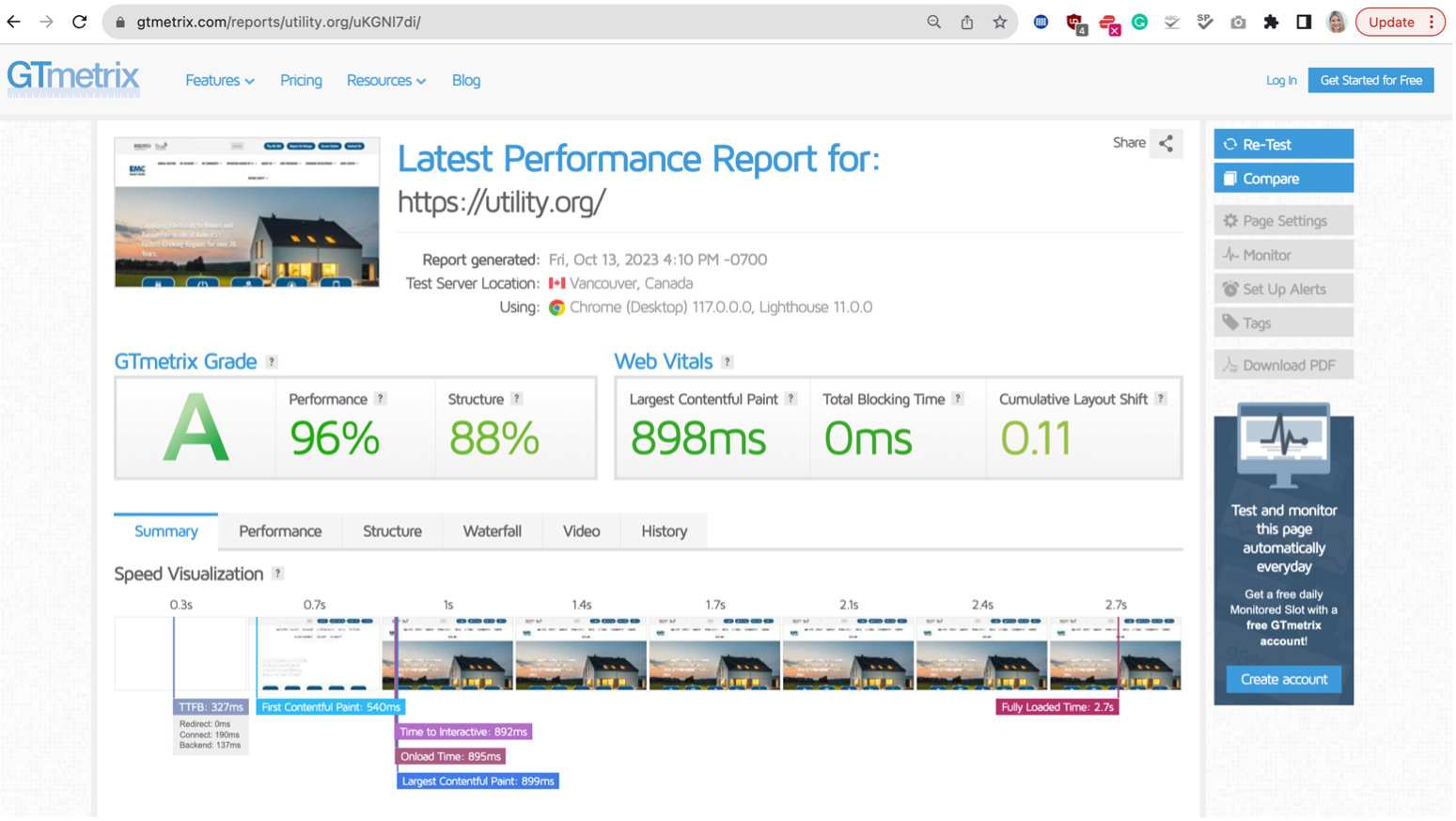Click the Web Vitals help question mark
The image size is (1456, 821).
[x=727, y=362]
